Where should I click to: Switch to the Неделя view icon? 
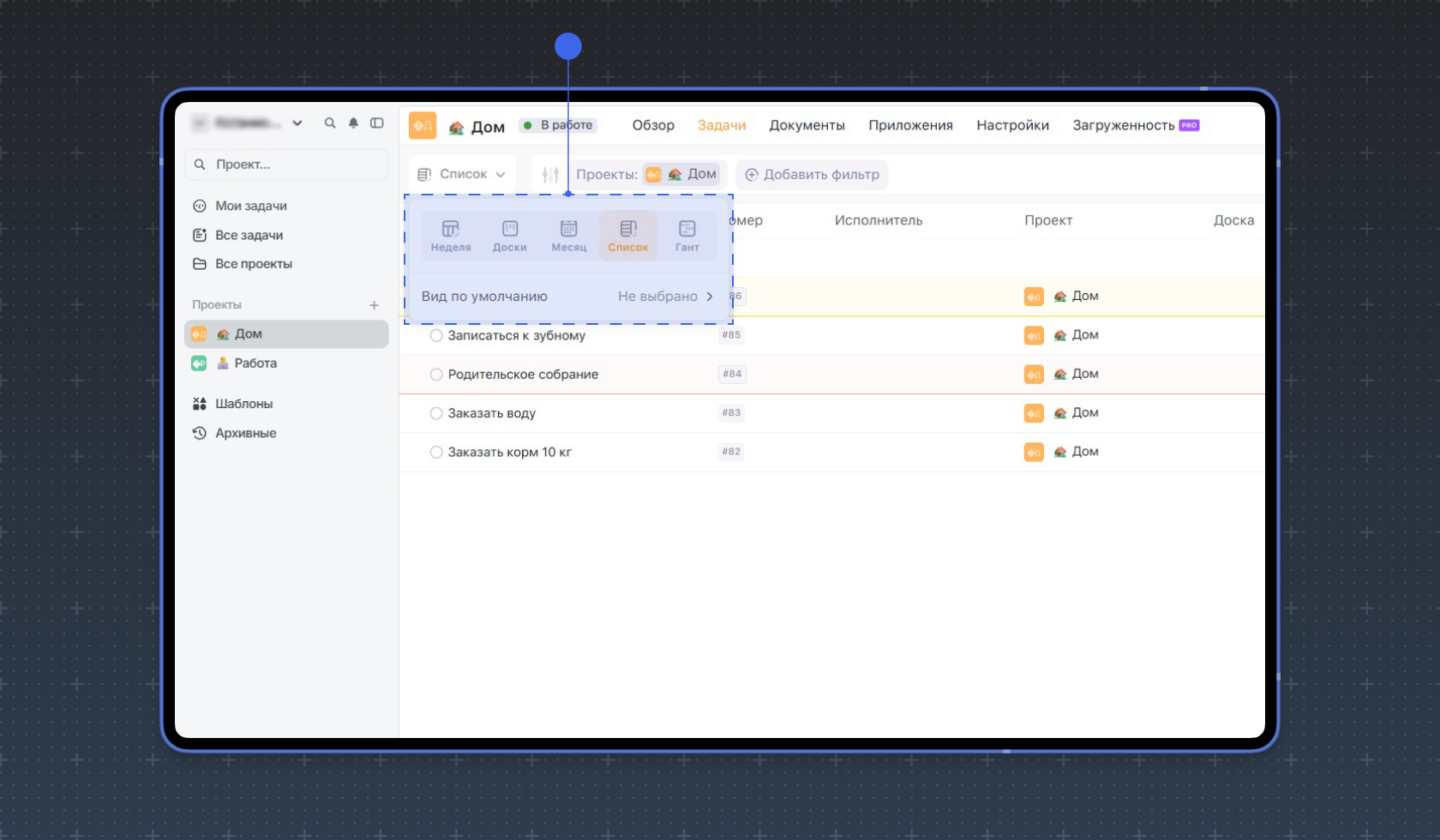pyautogui.click(x=450, y=235)
